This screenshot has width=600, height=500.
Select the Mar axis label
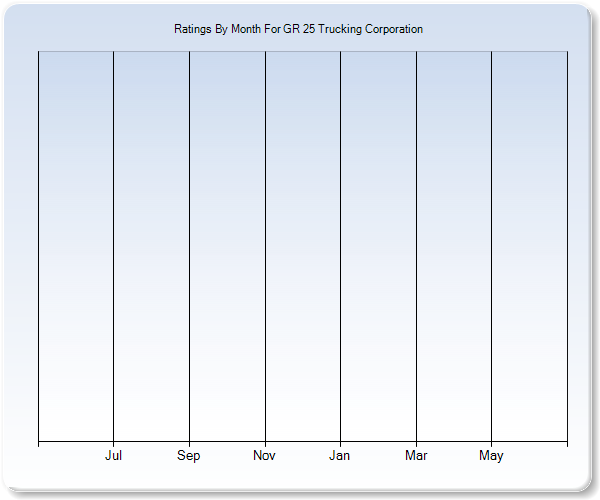(416, 455)
